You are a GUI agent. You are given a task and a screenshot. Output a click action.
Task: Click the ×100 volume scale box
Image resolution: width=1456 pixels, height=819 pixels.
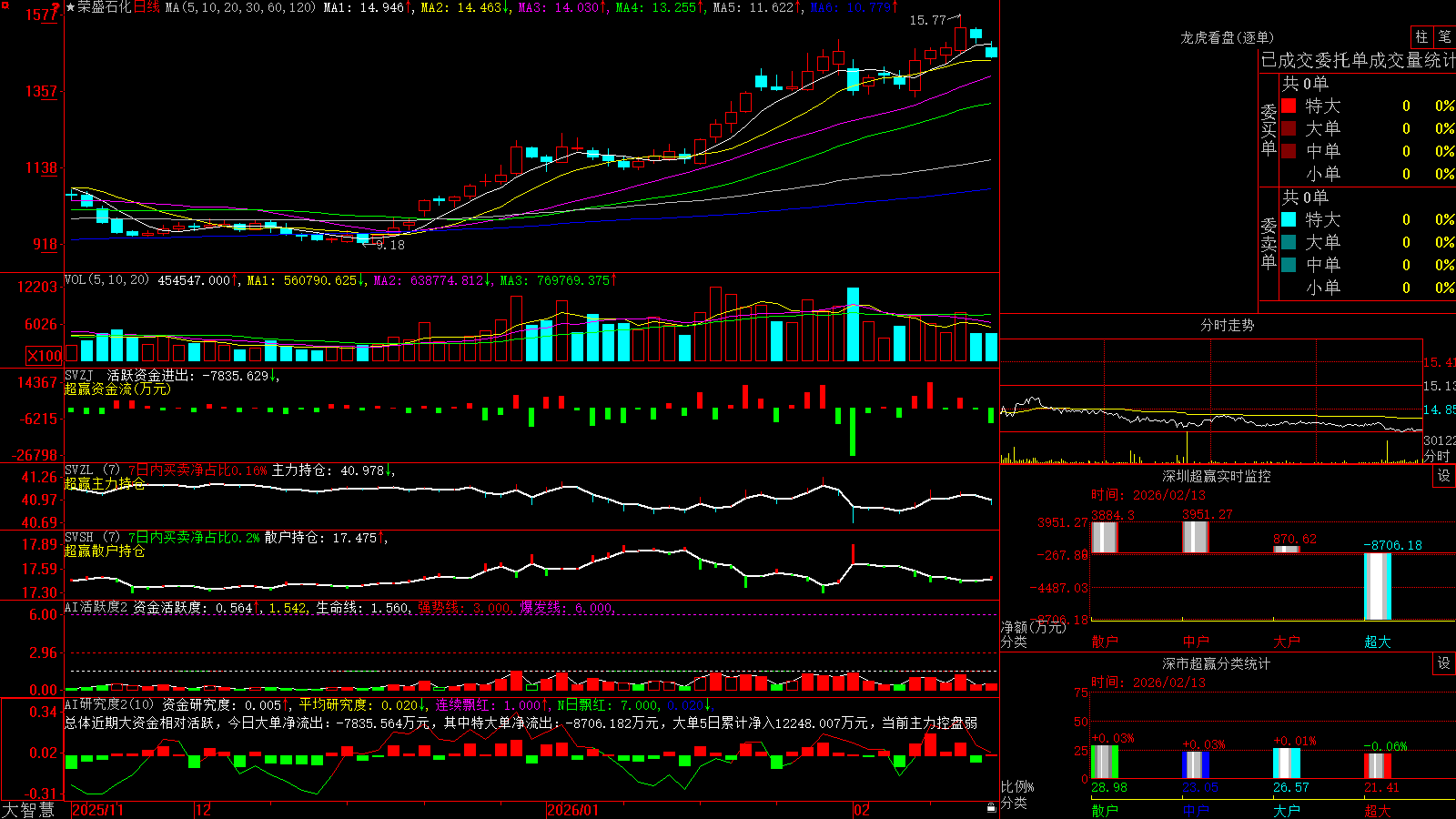(x=45, y=356)
